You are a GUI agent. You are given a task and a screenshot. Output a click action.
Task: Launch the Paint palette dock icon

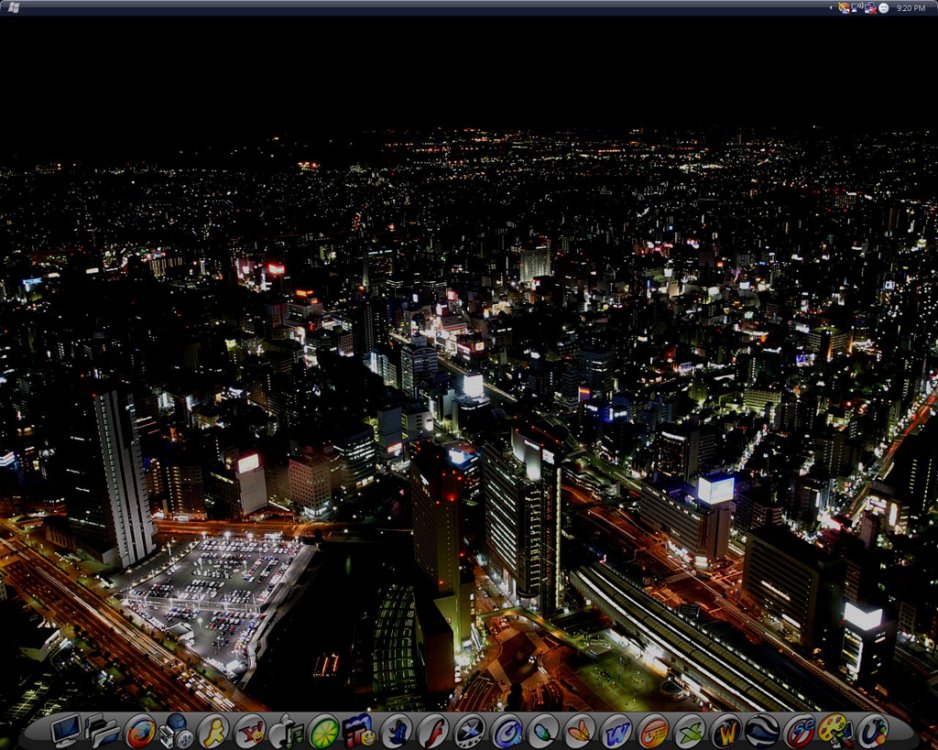(x=835, y=730)
